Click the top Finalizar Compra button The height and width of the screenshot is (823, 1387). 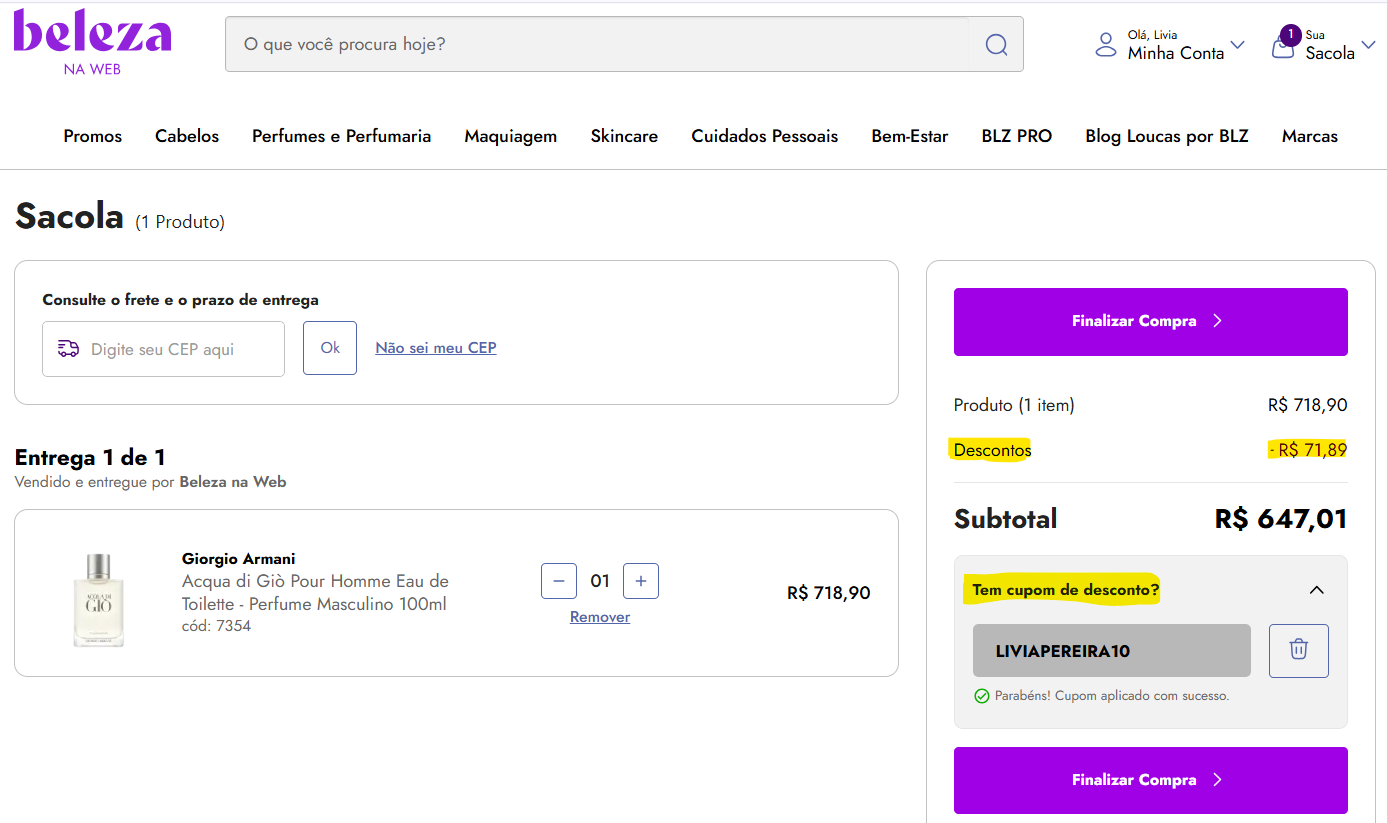1151,322
